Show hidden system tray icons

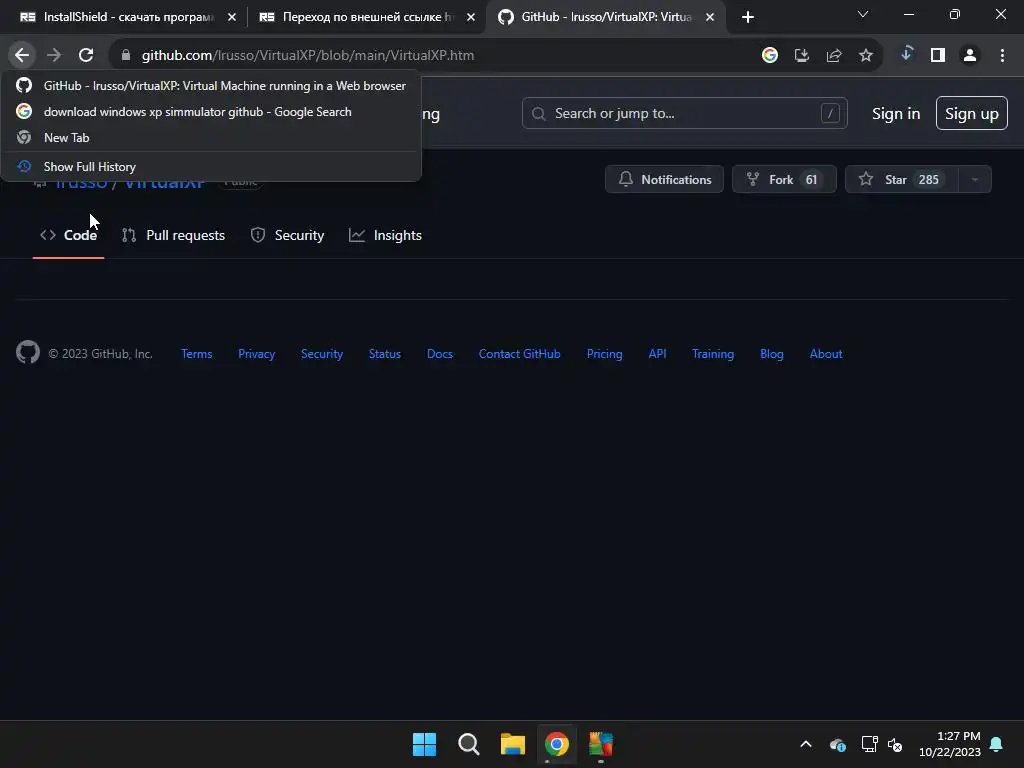pos(806,744)
